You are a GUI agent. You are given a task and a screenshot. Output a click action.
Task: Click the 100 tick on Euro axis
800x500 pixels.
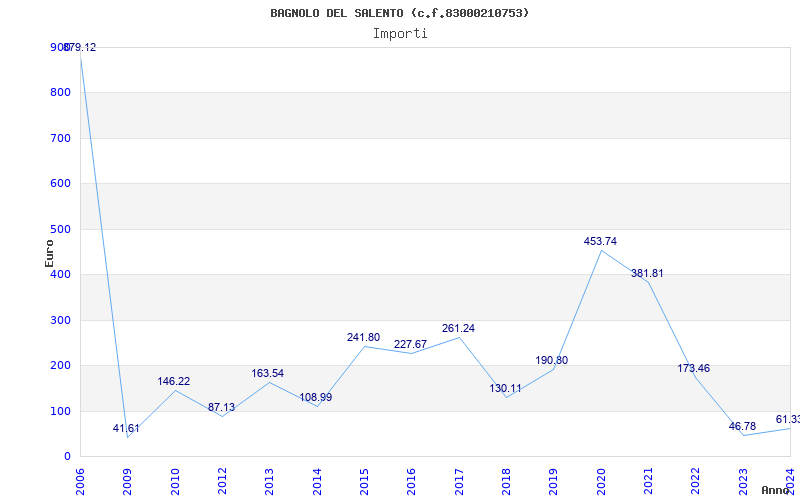60,411
